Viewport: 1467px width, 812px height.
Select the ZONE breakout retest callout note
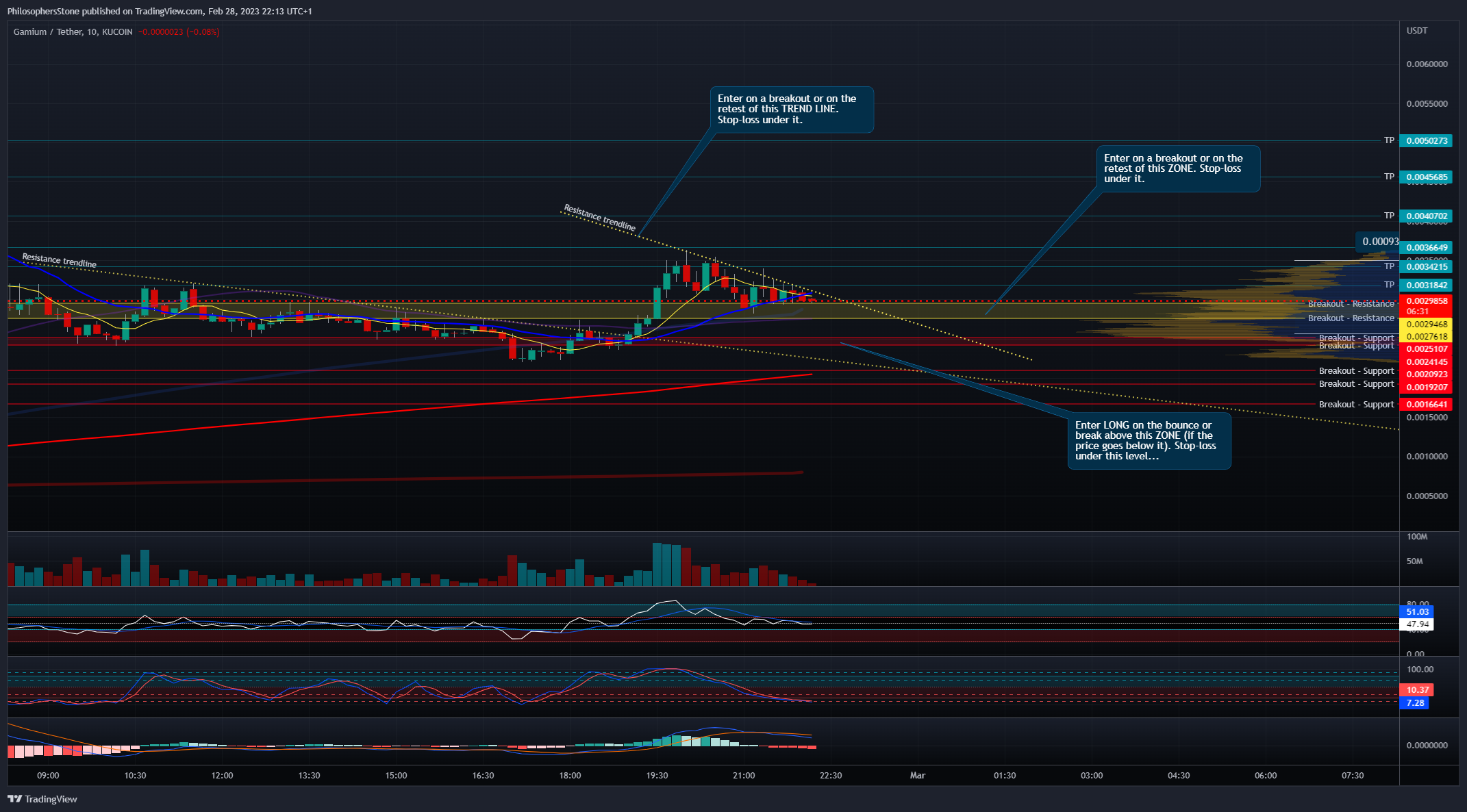pos(1178,168)
